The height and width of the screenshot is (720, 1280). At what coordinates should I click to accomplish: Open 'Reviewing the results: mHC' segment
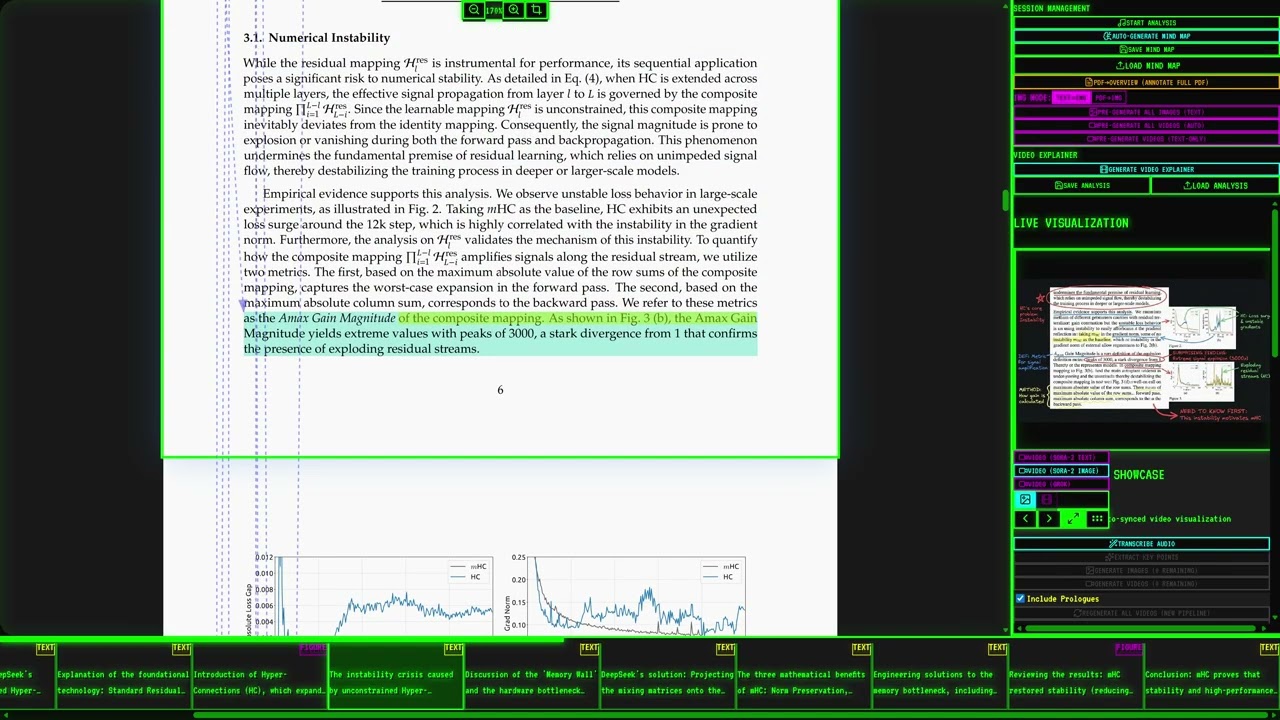pyautogui.click(x=1075, y=676)
